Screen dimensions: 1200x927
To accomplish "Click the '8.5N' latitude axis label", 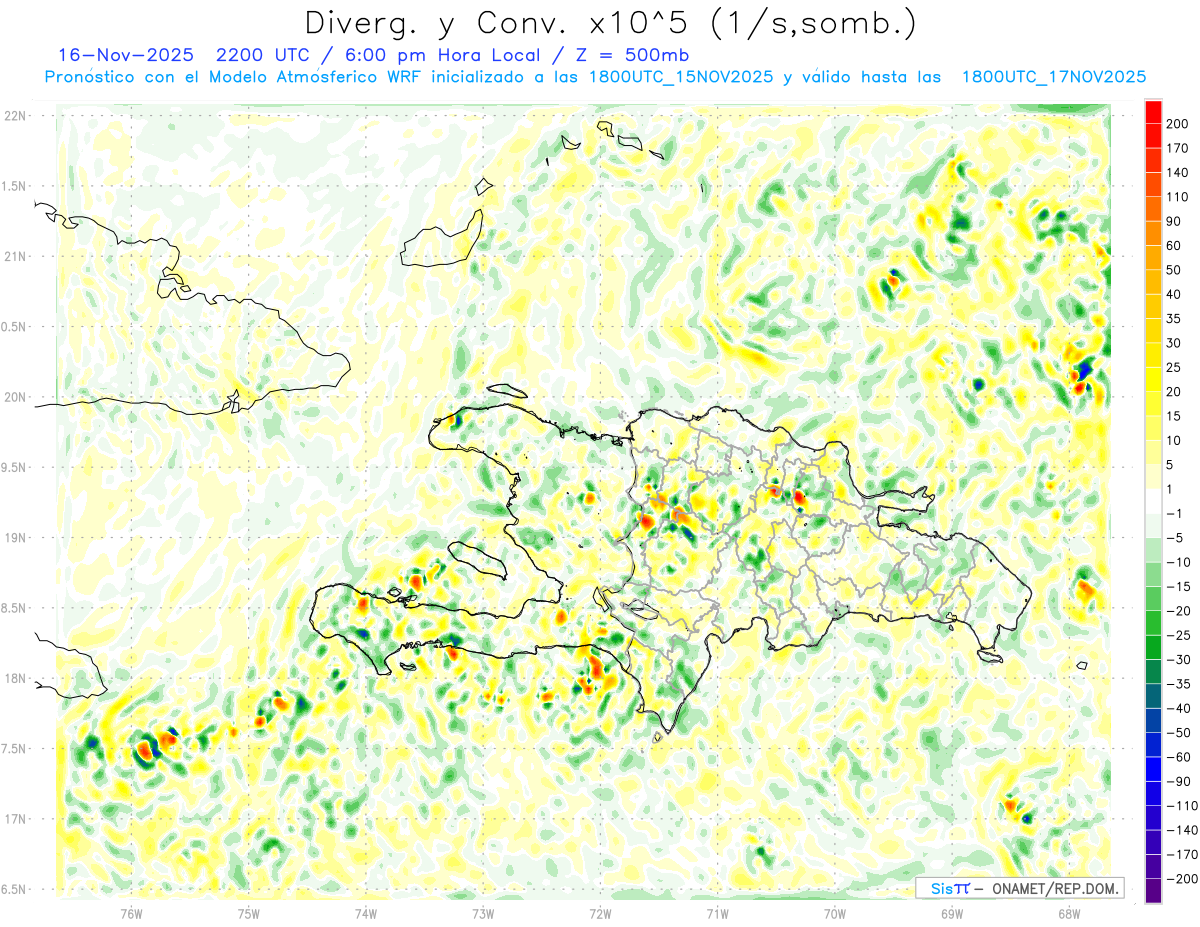I will (x=13, y=608).
